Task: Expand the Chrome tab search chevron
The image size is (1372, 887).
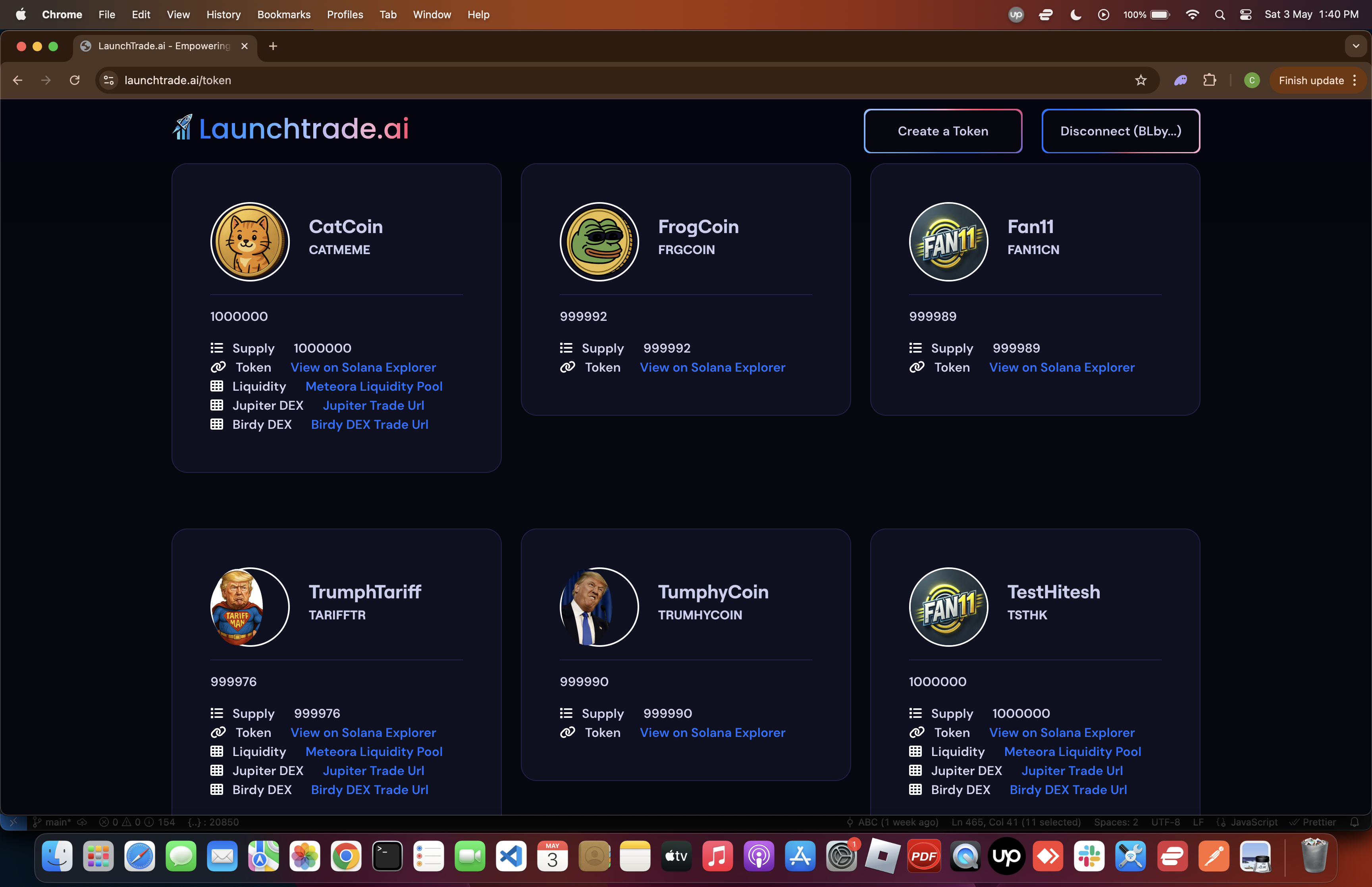Action: pyautogui.click(x=1355, y=46)
